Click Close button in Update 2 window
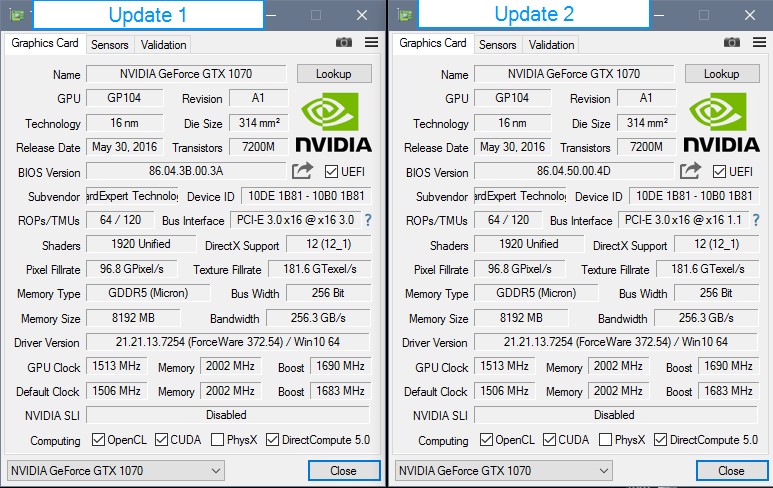This screenshot has height=488, width=773. point(732,471)
